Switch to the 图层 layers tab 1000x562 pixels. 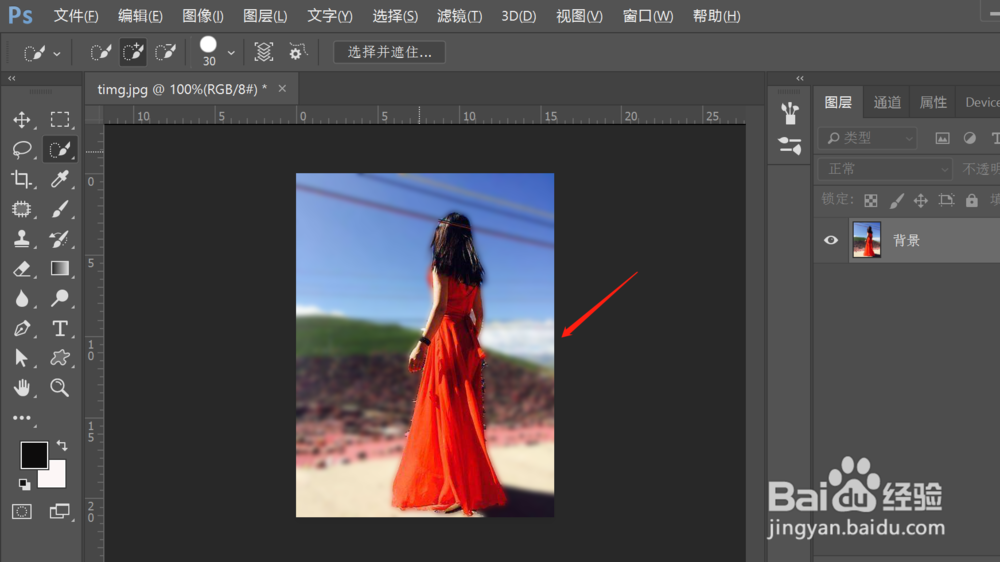pyautogui.click(x=838, y=103)
